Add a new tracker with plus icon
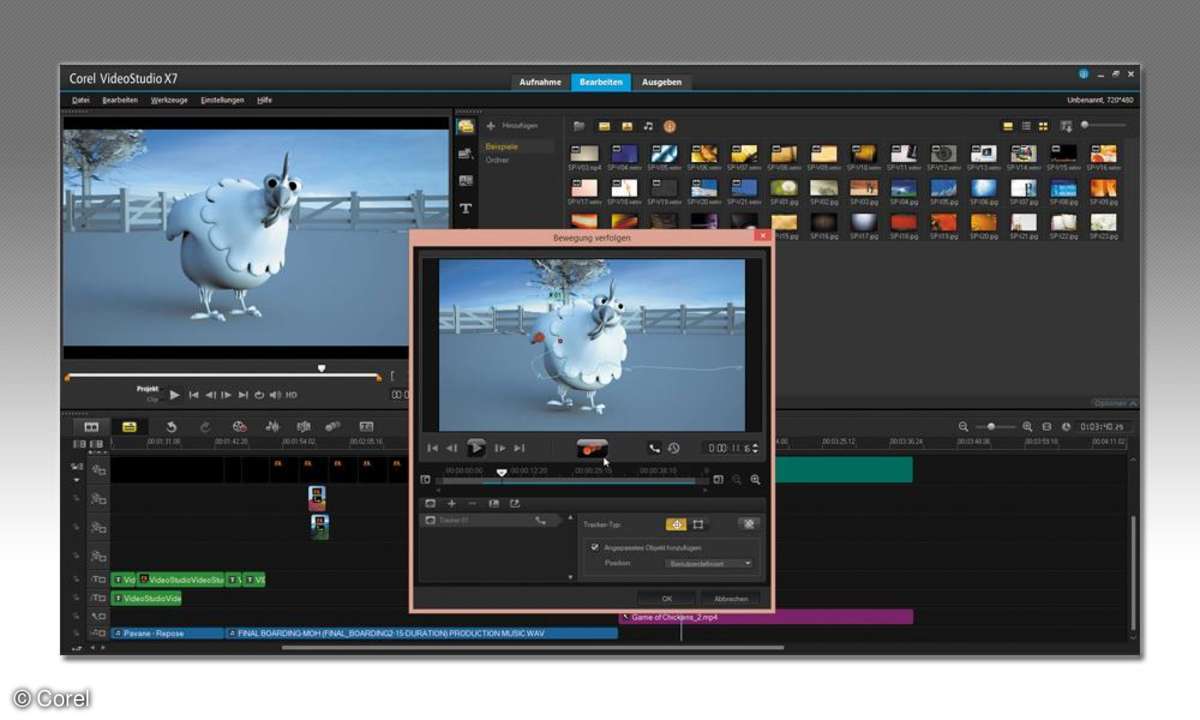This screenshot has height=720, width=1200. click(x=451, y=504)
